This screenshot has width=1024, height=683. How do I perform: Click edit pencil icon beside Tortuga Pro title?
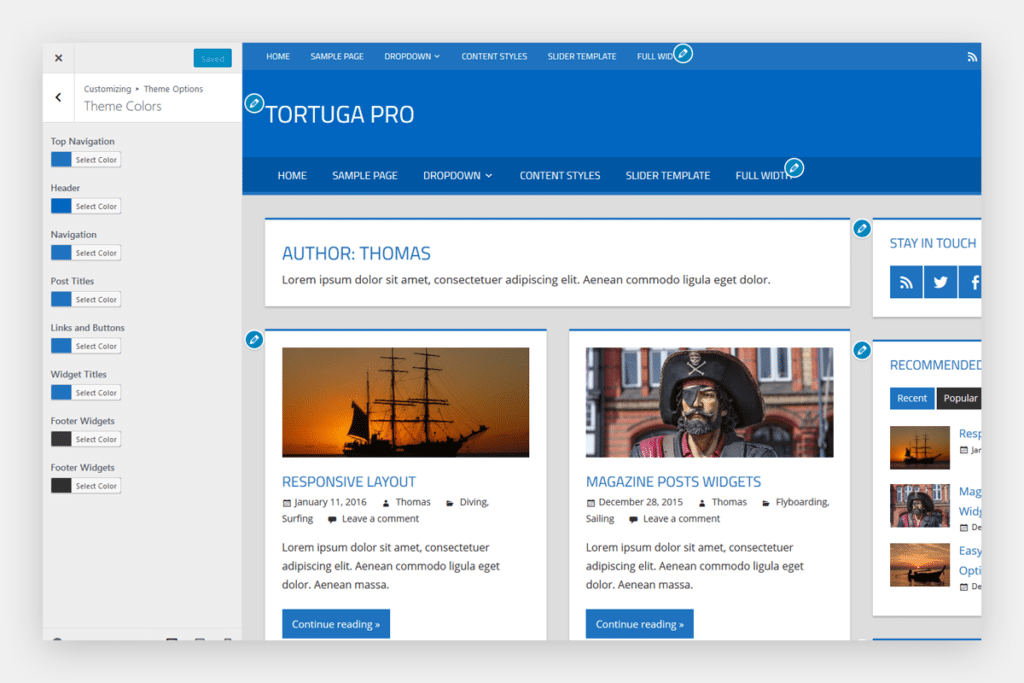254,103
